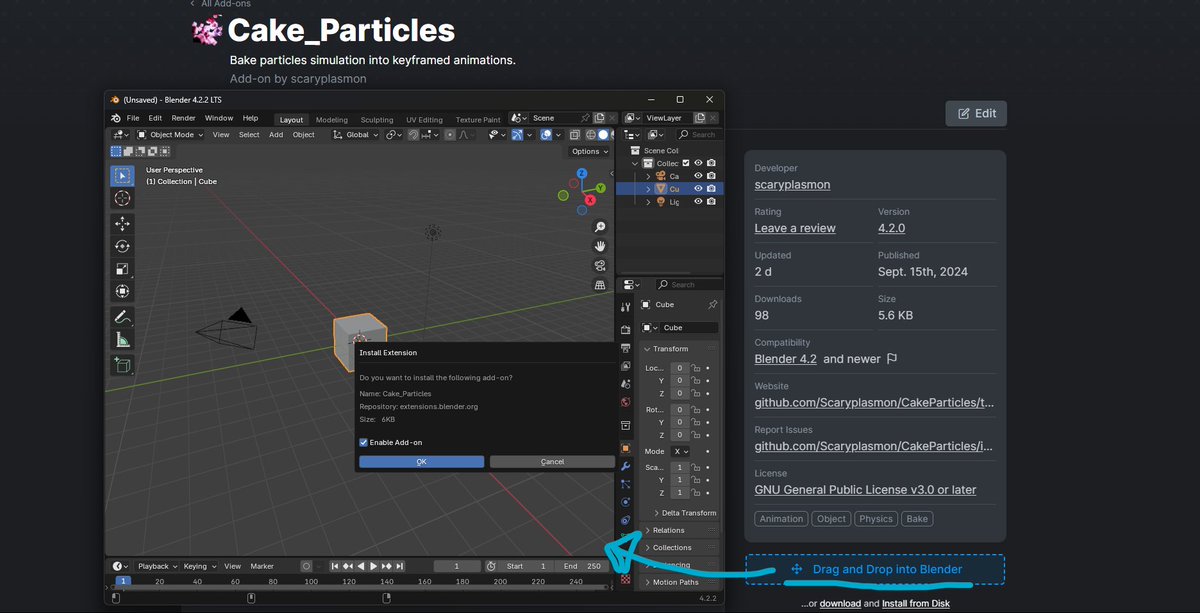Open the rotation Mode X dropdown
This screenshot has width=1200, height=613.
(x=680, y=451)
